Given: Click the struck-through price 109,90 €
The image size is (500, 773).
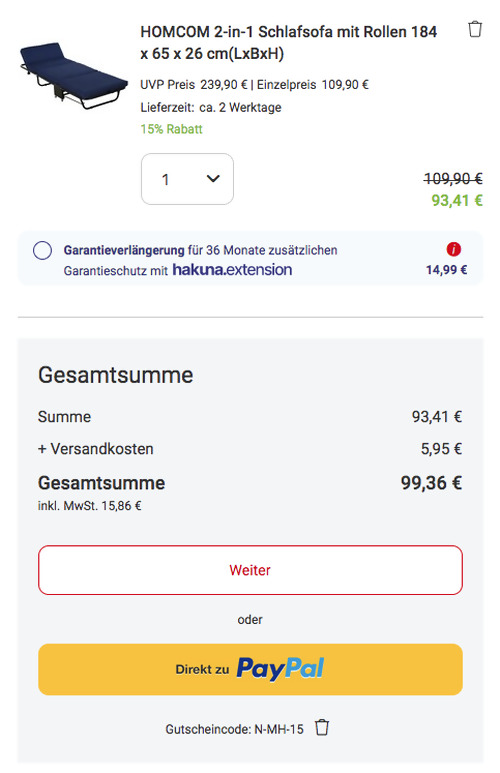Looking at the screenshot, I should pos(453,178).
